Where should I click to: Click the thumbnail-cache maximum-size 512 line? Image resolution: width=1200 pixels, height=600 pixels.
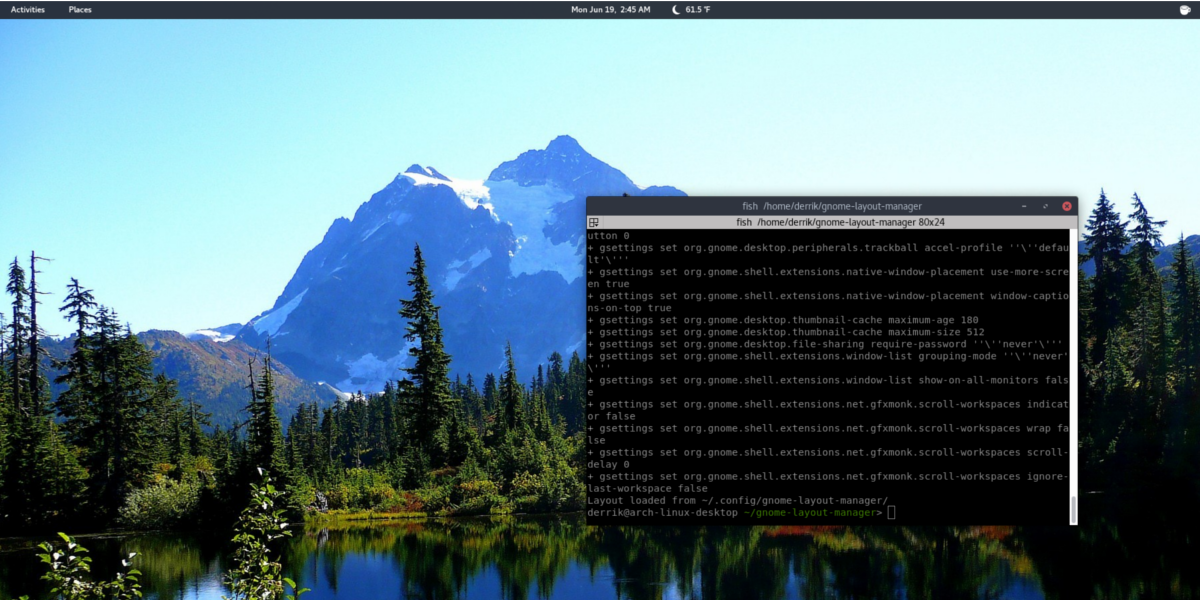[786, 332]
